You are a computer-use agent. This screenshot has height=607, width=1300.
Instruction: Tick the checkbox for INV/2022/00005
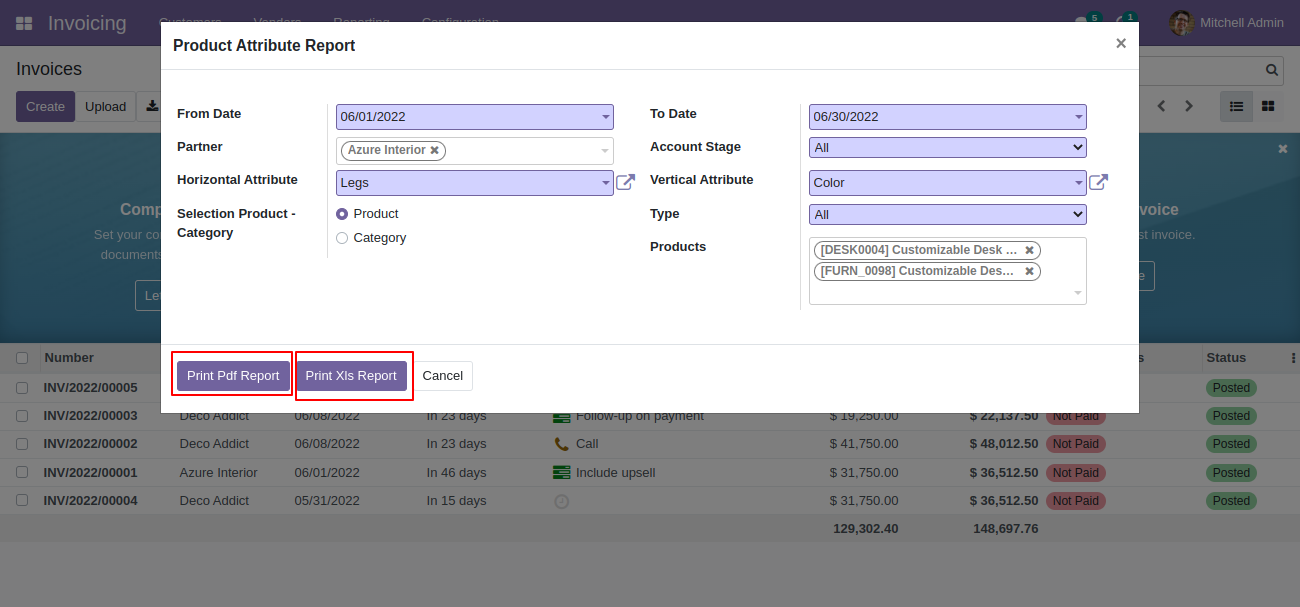click(22, 387)
